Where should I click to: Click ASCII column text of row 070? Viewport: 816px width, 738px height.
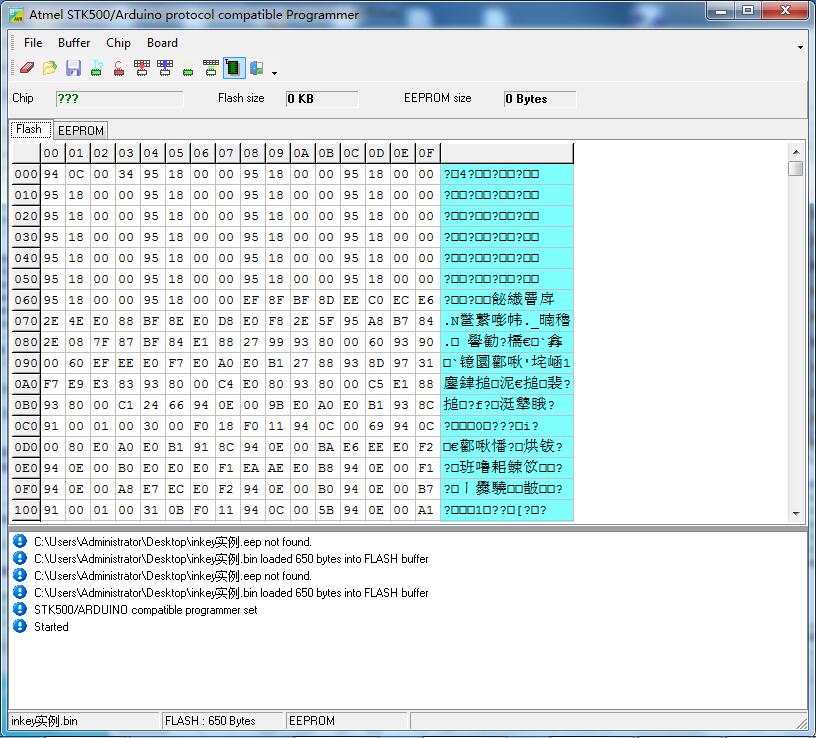tap(507, 321)
